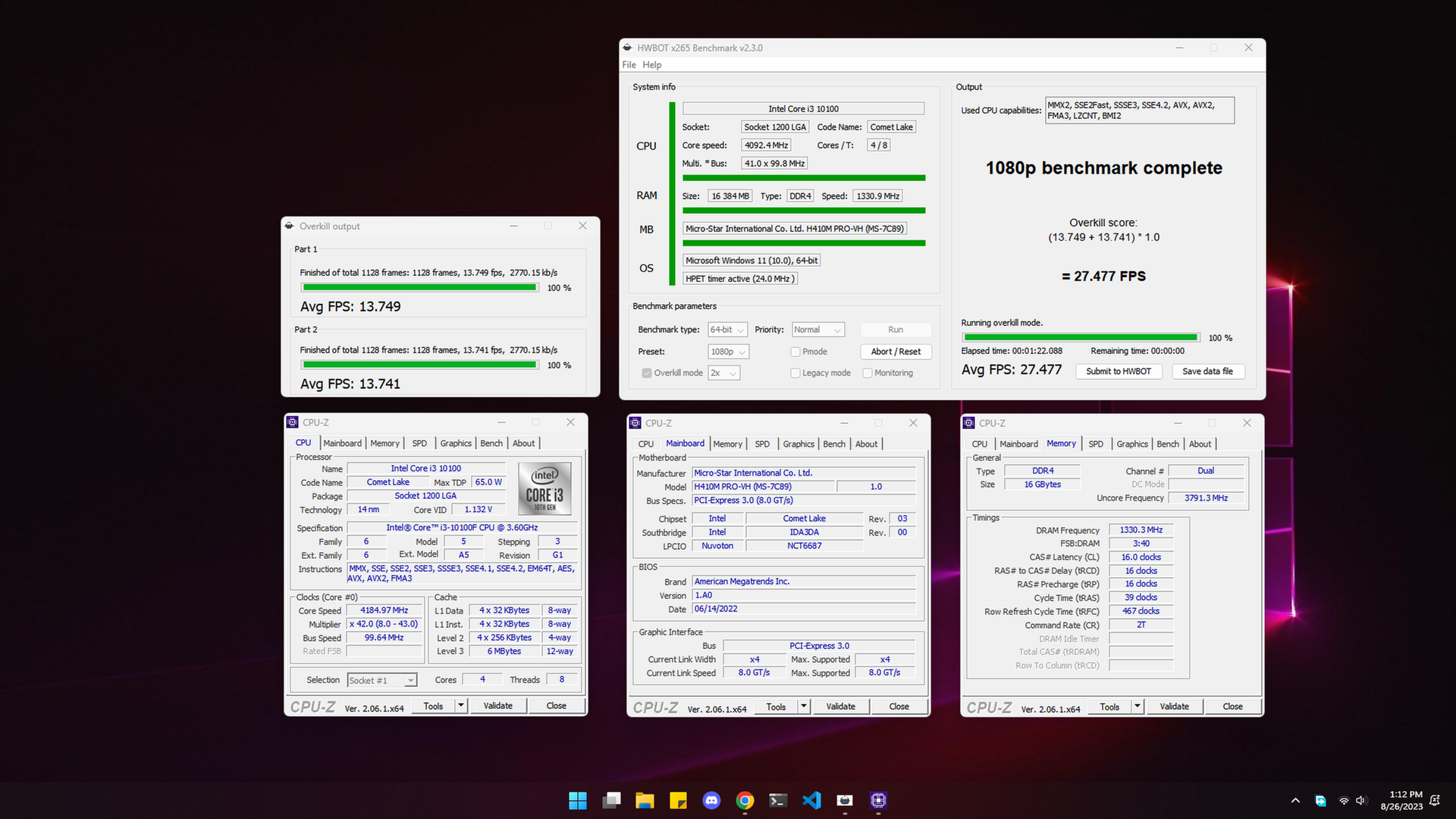
Task: Enable Legacy mode checkbox
Action: (795, 373)
